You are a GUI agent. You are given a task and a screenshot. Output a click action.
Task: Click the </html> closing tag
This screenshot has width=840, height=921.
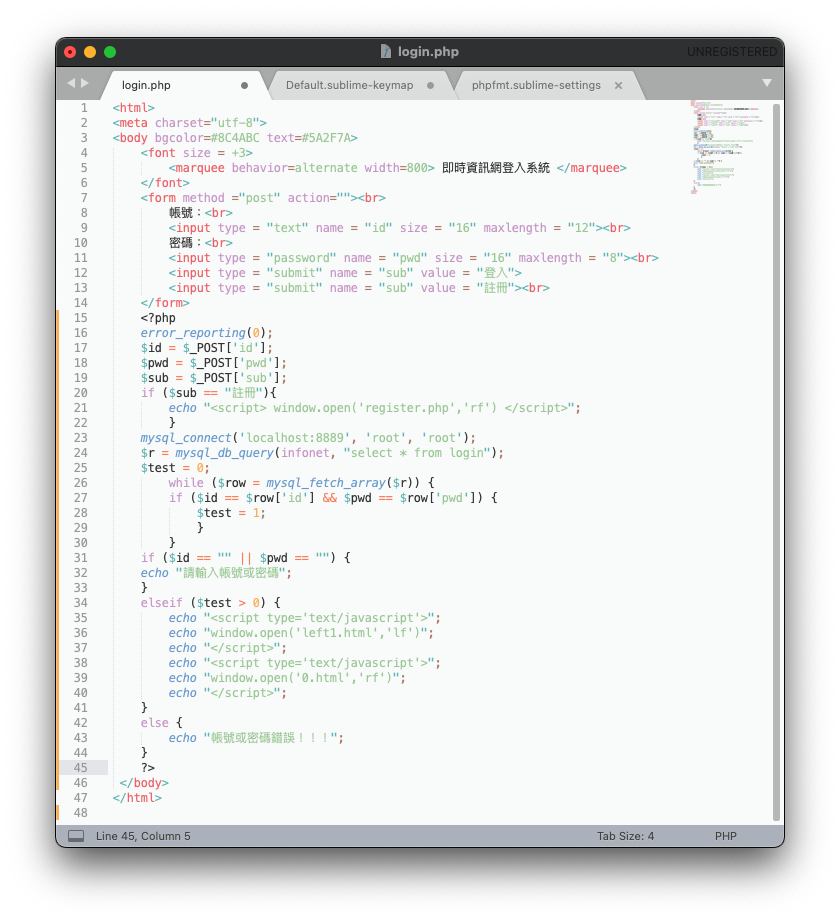click(x=137, y=798)
